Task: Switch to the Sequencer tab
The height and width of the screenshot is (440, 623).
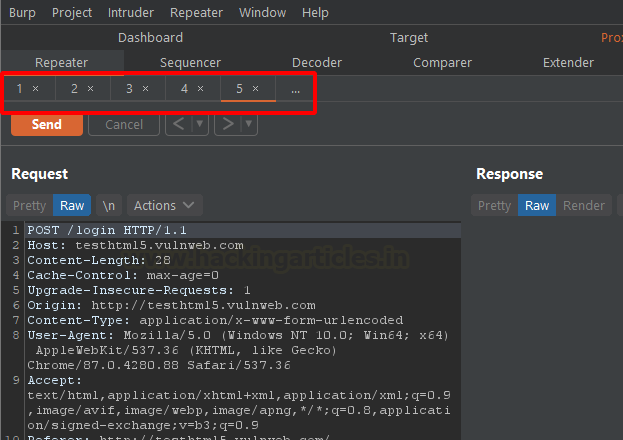Action: coord(190,63)
